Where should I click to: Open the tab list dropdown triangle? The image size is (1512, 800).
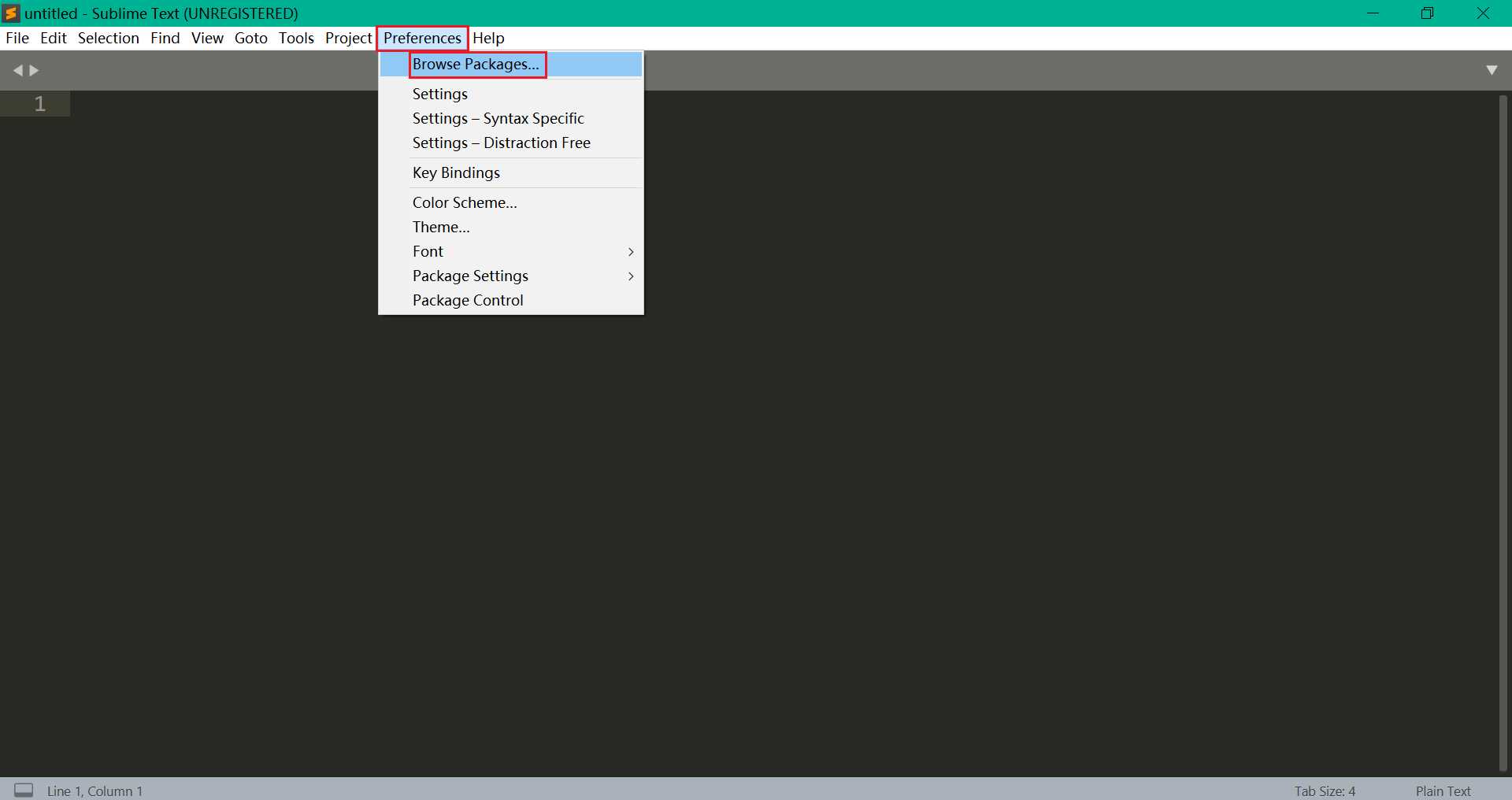click(x=1492, y=70)
